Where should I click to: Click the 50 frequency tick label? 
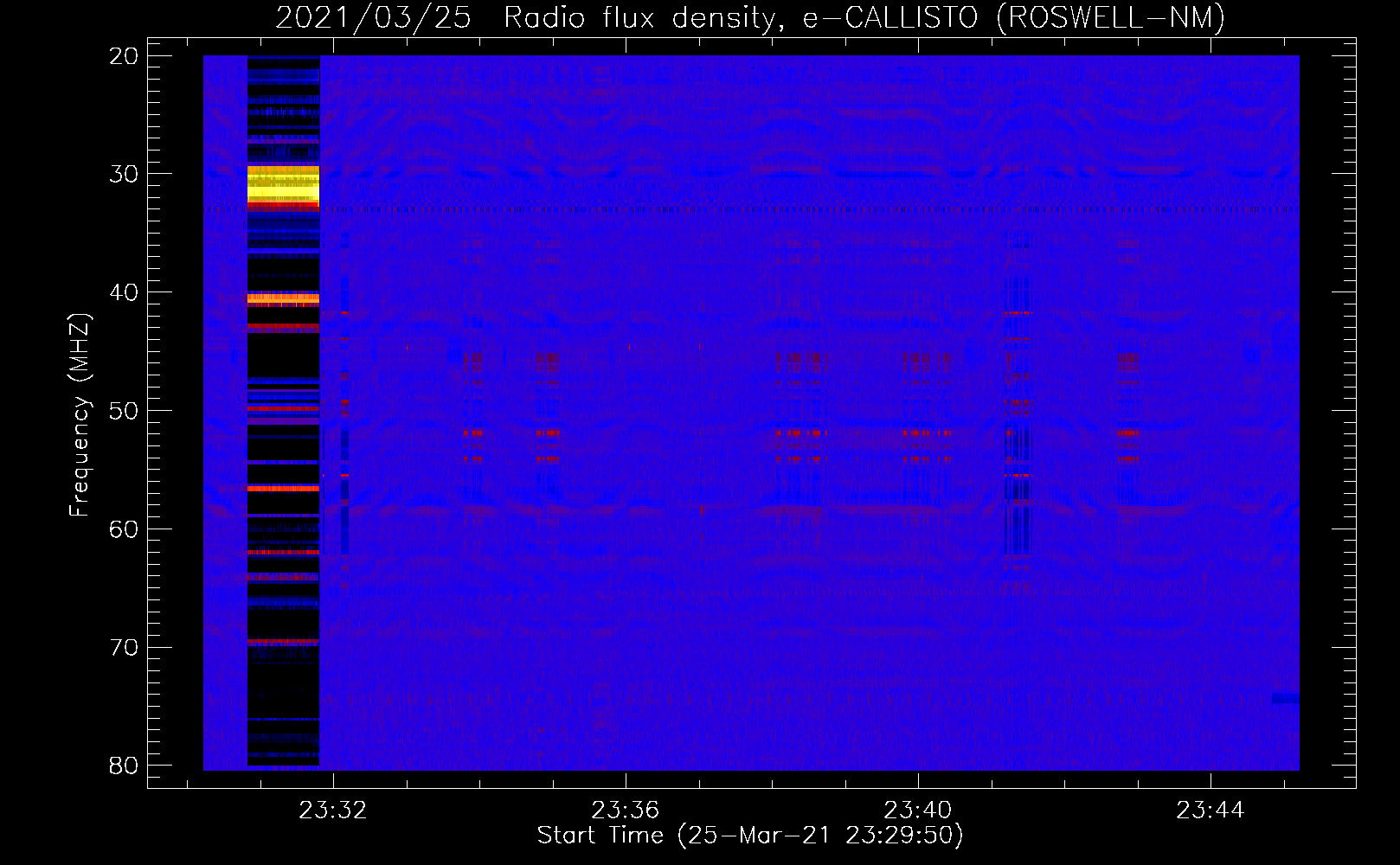(x=125, y=410)
